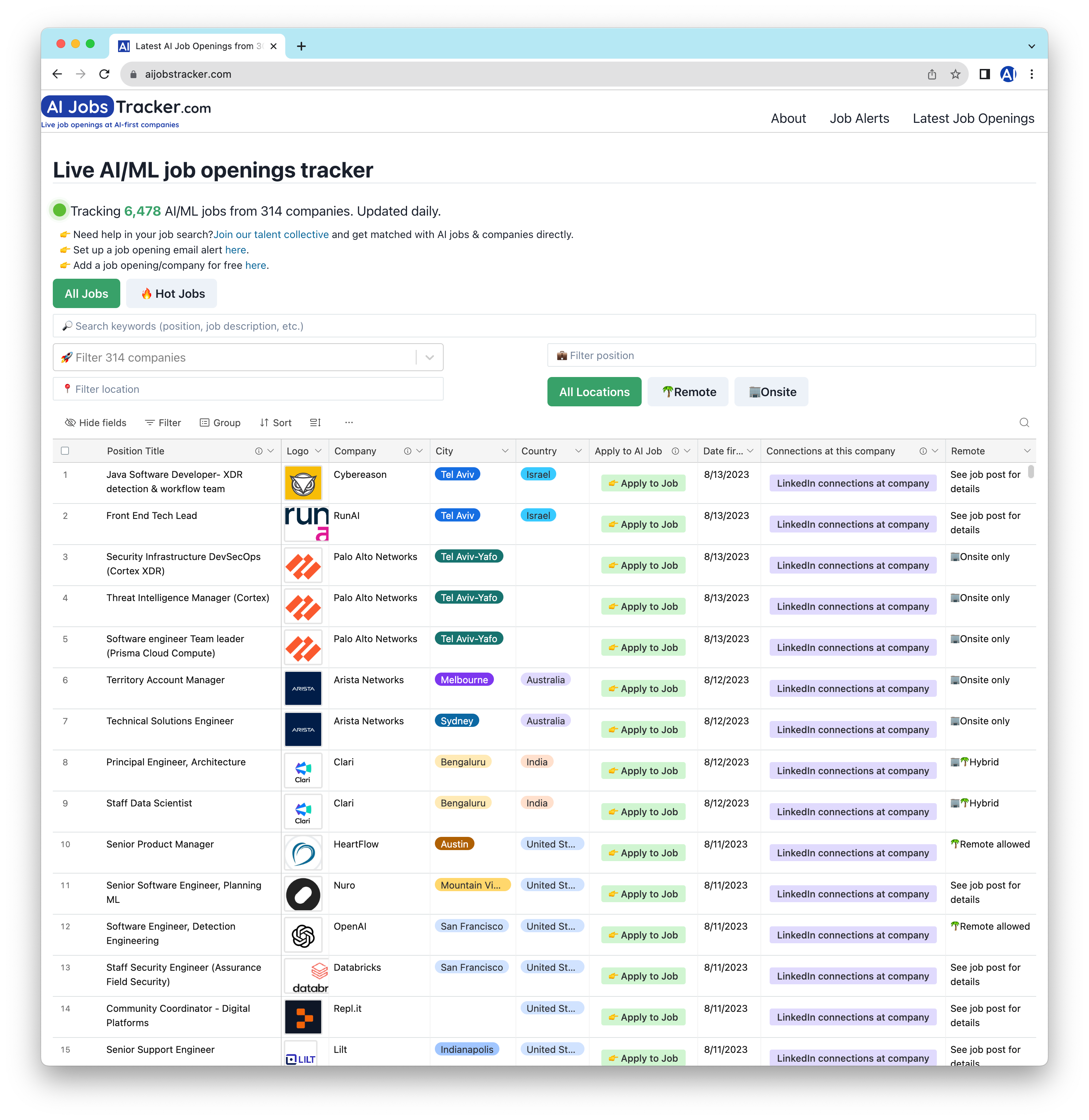Open a new browser tab
The width and height of the screenshot is (1089, 1120).
coord(301,46)
